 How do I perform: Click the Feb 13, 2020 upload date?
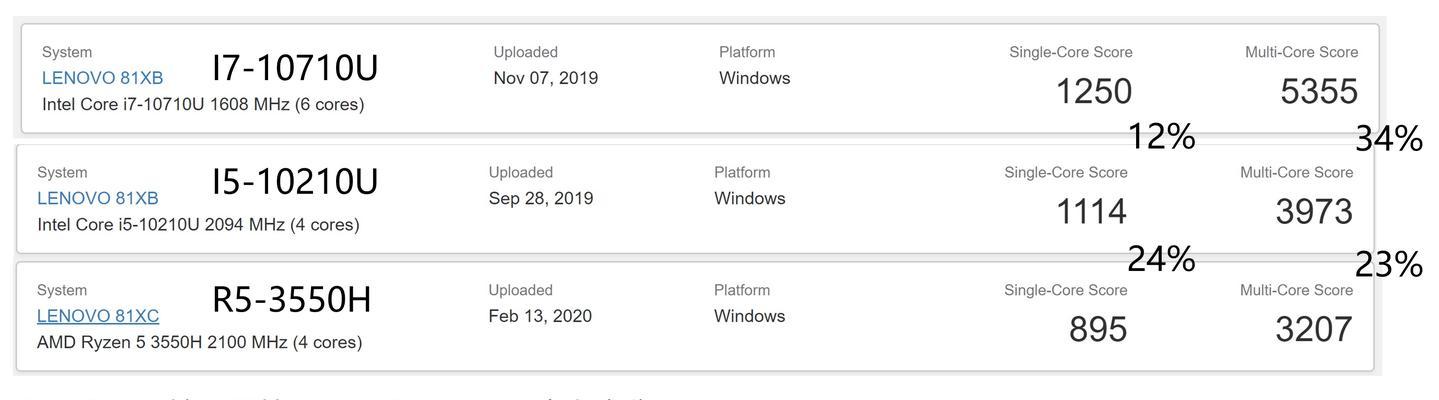coord(540,316)
